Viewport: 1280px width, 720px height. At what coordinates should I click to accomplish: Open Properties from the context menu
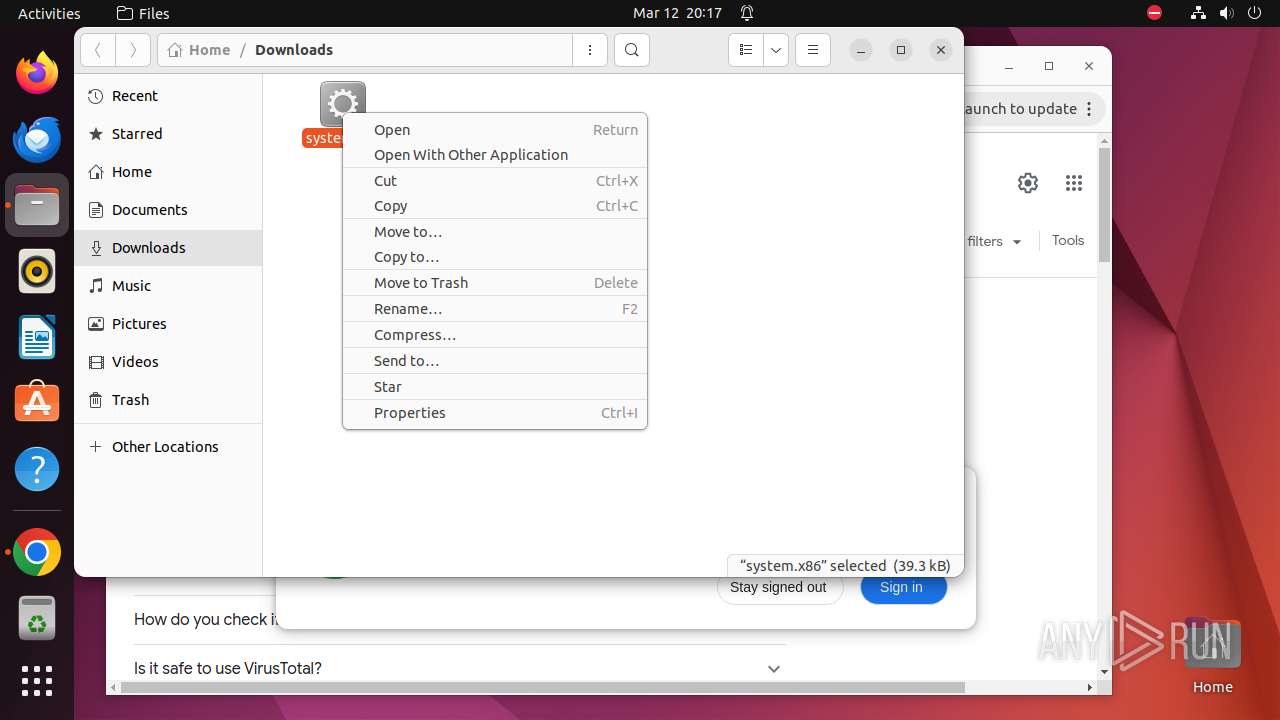click(495, 413)
